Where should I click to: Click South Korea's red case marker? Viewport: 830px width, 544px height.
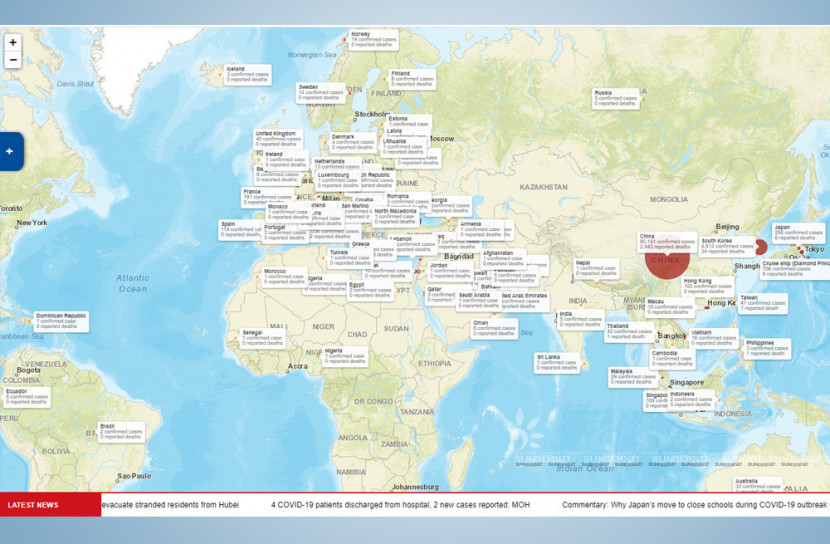coord(761,247)
